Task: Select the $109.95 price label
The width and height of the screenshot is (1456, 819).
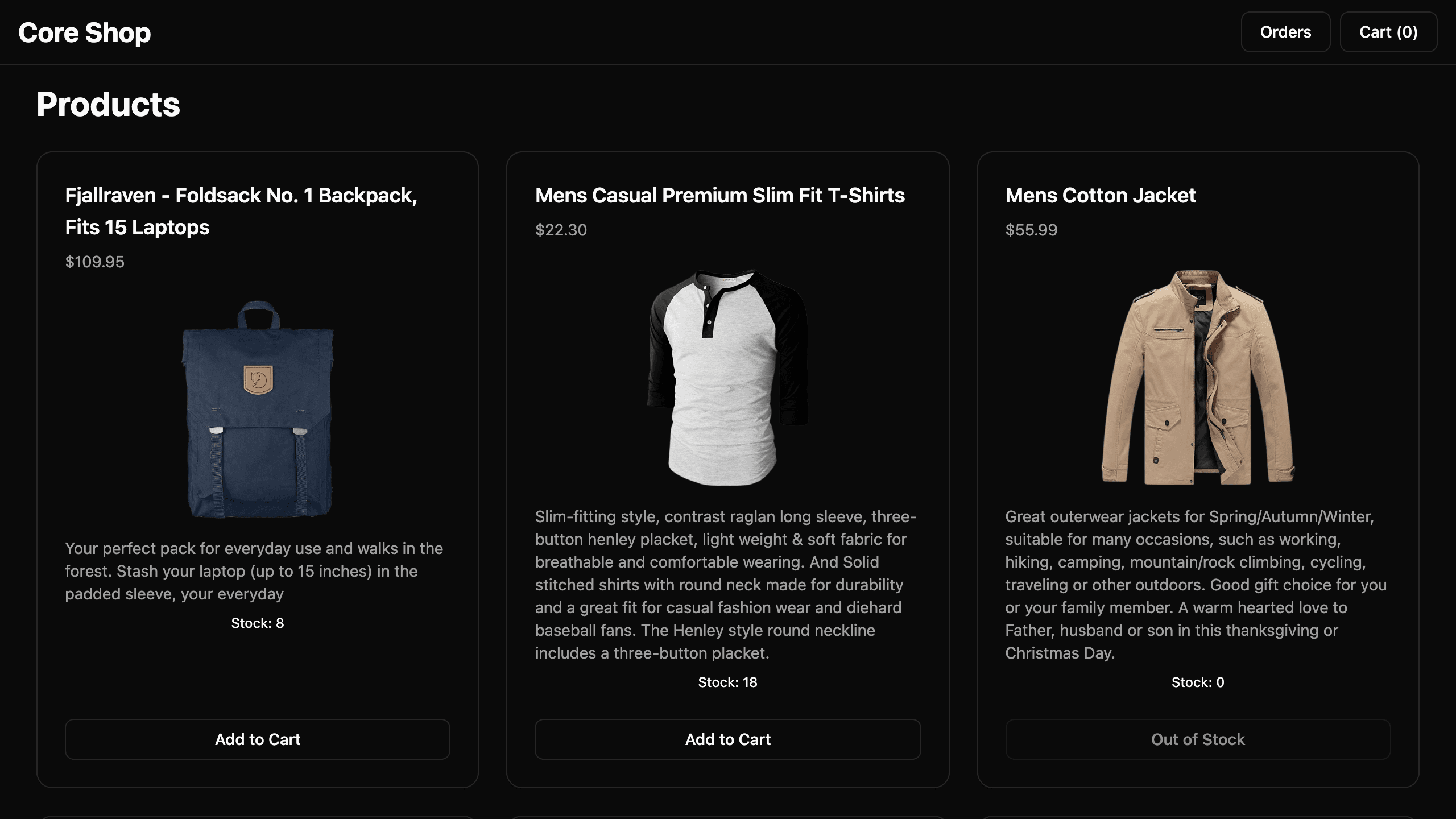Action: tap(94, 261)
